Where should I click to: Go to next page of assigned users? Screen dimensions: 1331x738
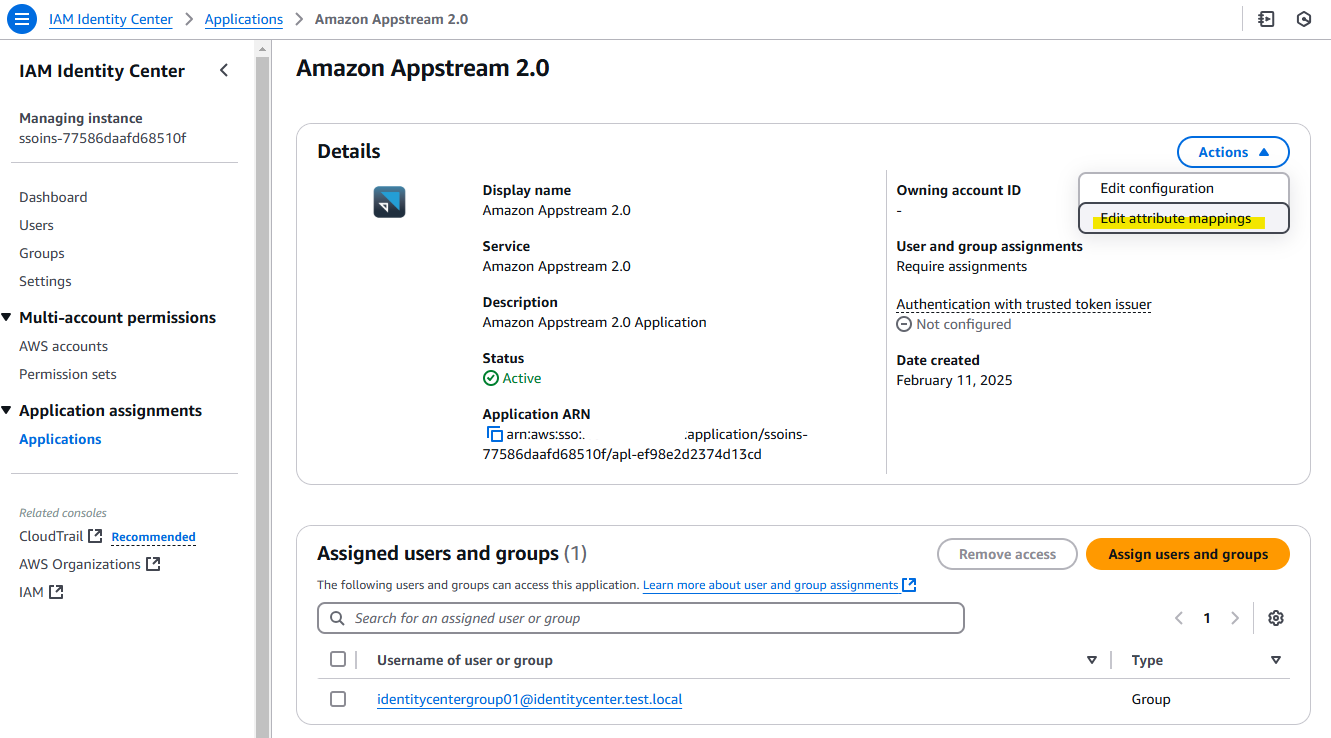(1235, 618)
